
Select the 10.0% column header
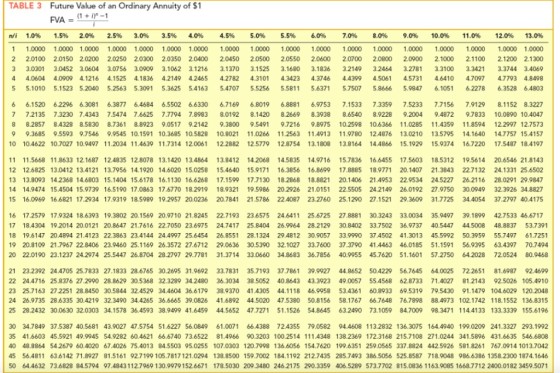point(440,36)
